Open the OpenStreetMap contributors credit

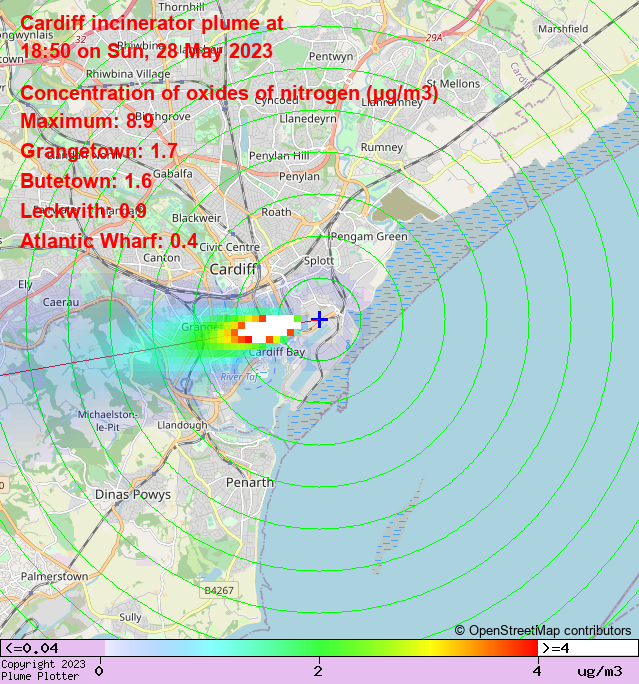pyautogui.click(x=543, y=630)
